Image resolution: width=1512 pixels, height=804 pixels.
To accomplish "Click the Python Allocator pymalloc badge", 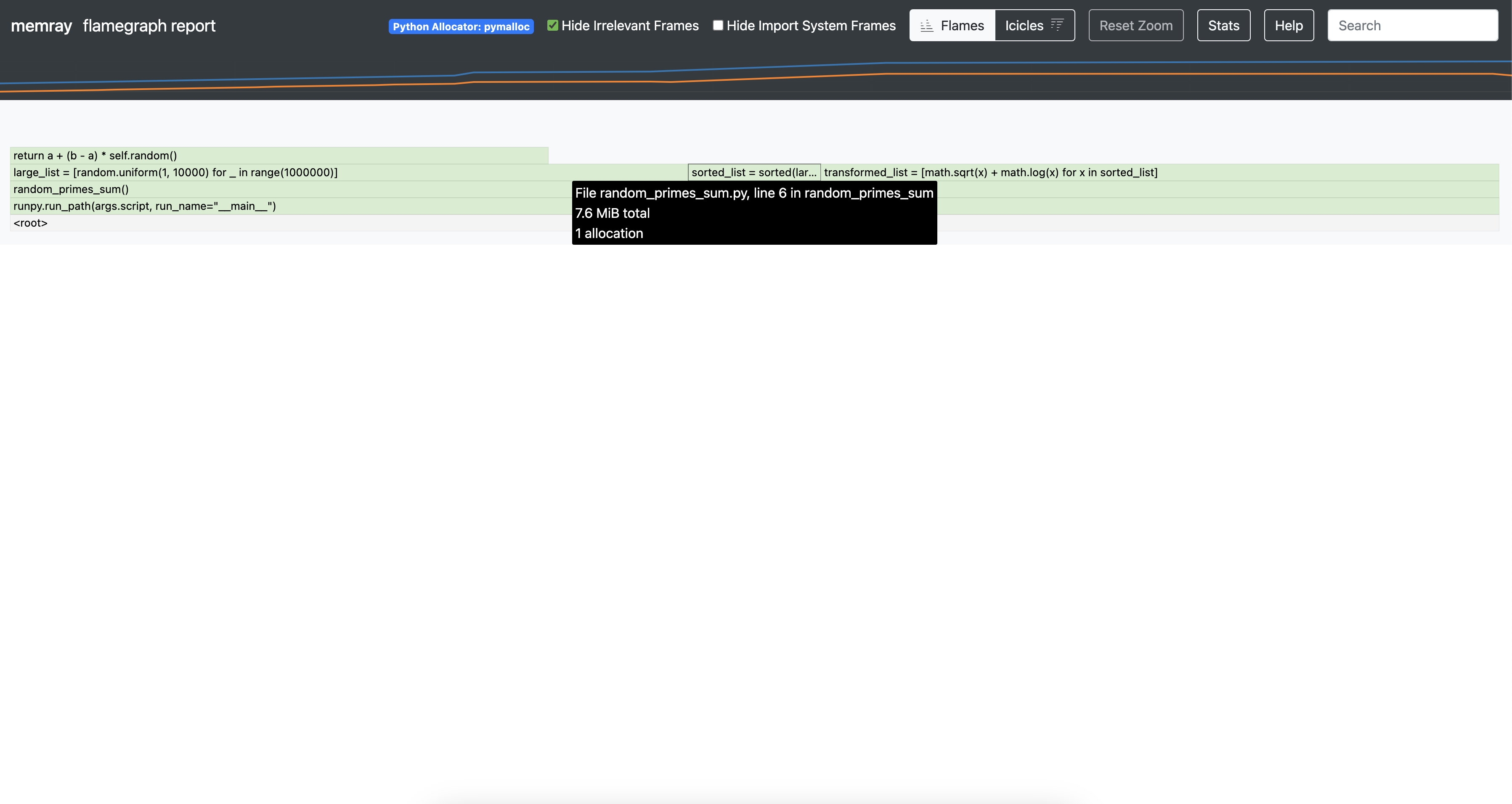I will [x=461, y=26].
